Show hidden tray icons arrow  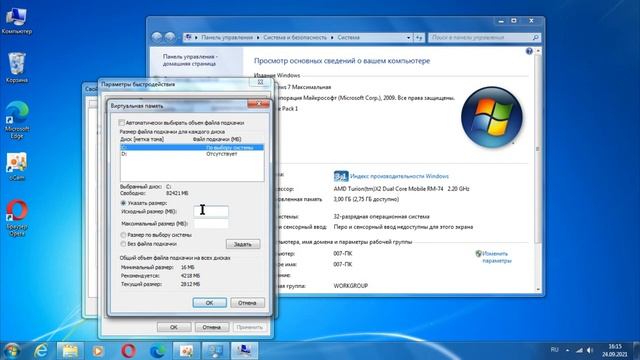click(567, 350)
